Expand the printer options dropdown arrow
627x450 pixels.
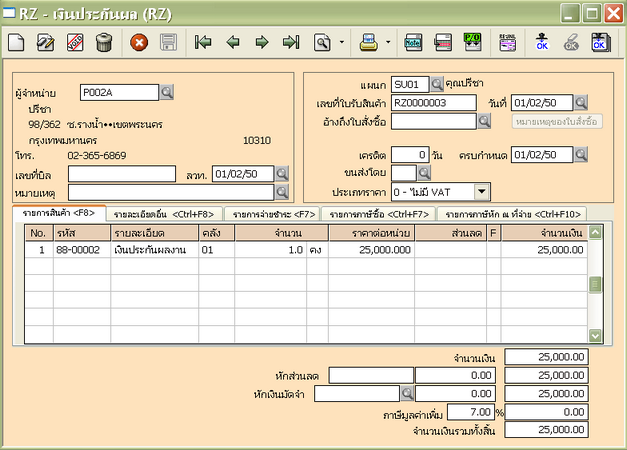point(388,43)
